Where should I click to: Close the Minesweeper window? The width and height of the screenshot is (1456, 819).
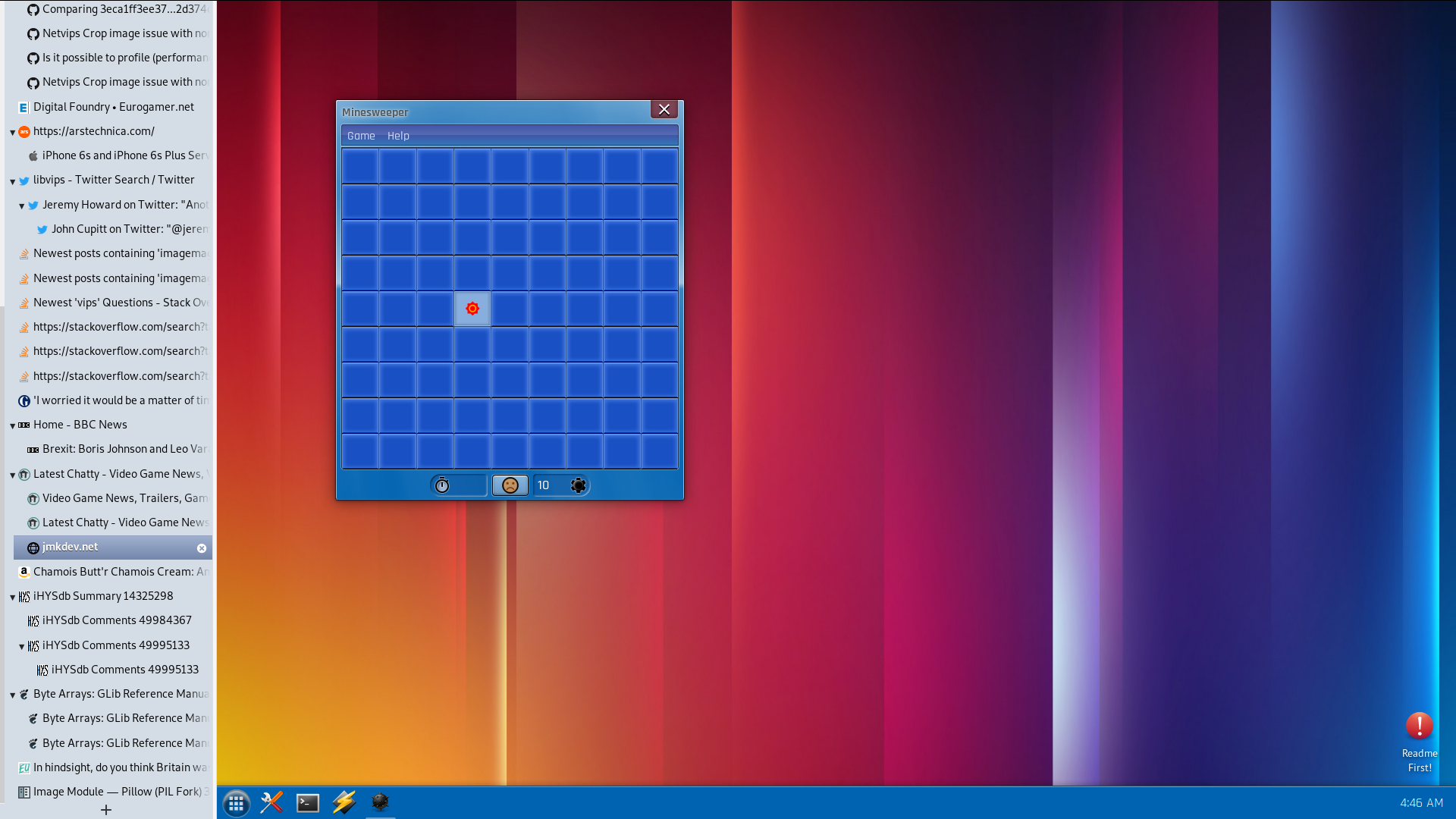click(x=664, y=110)
